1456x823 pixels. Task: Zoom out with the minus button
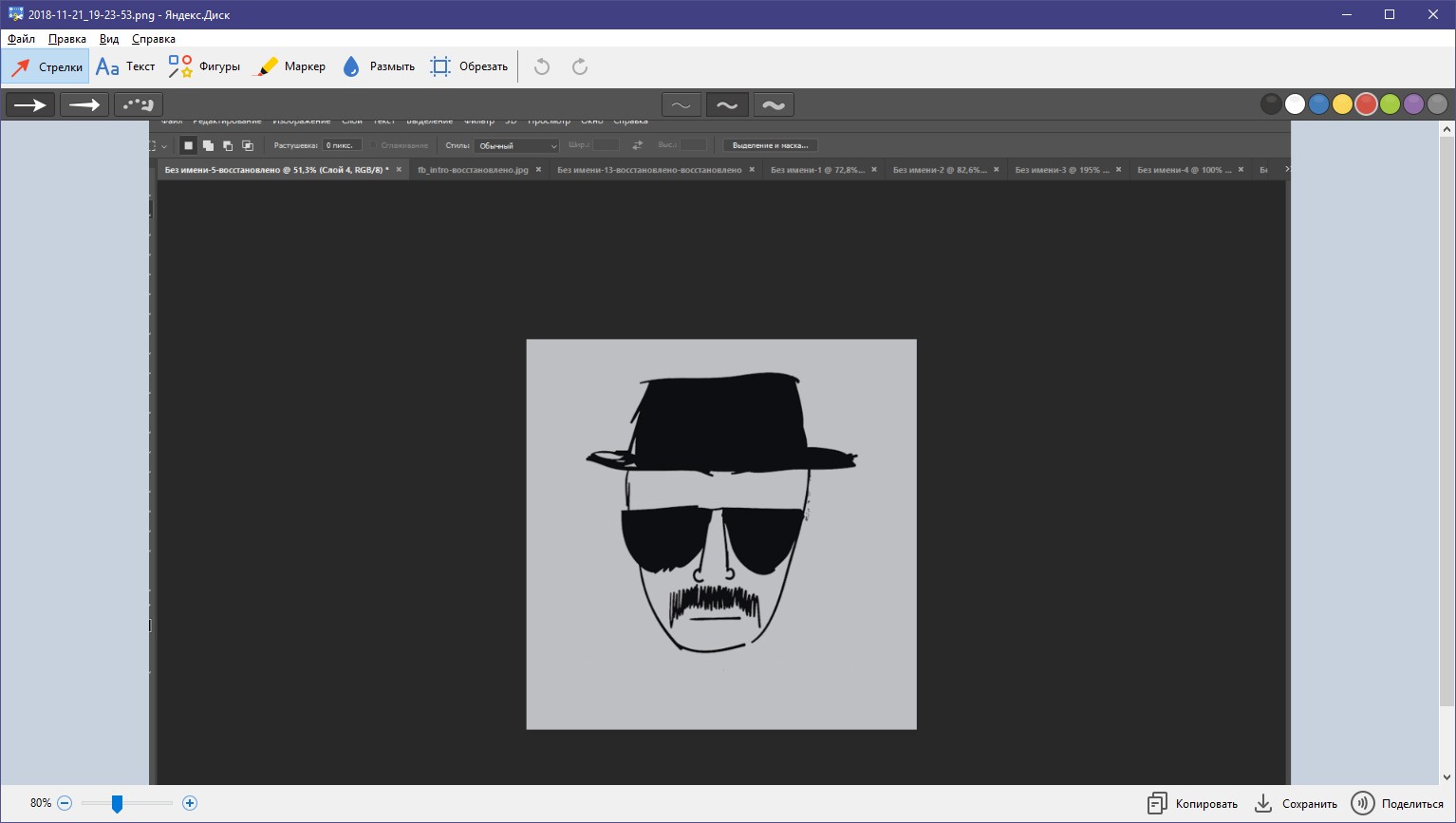click(x=65, y=803)
